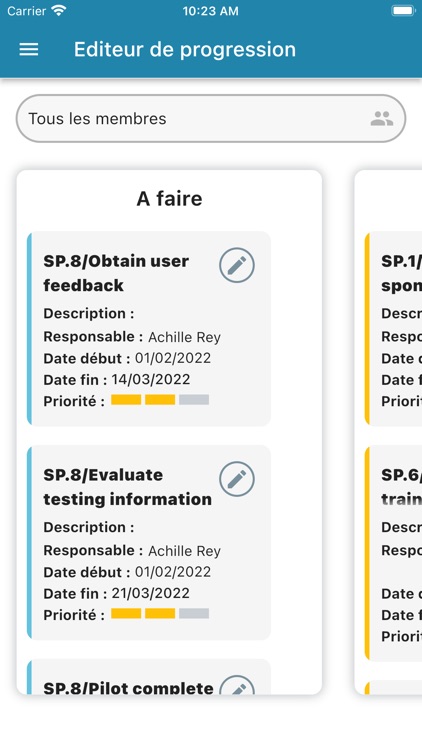Tap Date fin 21/03/2022 field
The height and width of the screenshot is (750, 422).
point(117,594)
